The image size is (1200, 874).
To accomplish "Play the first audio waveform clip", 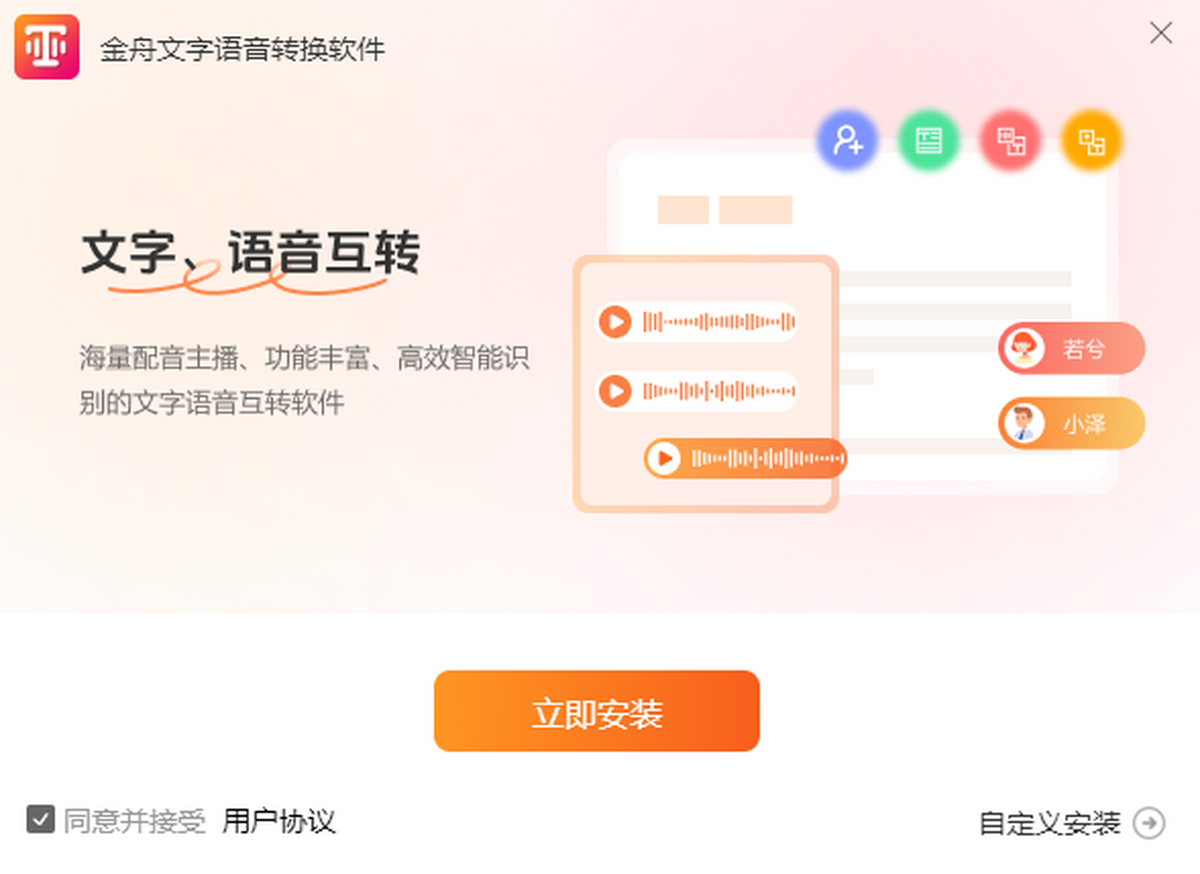I will coord(615,322).
